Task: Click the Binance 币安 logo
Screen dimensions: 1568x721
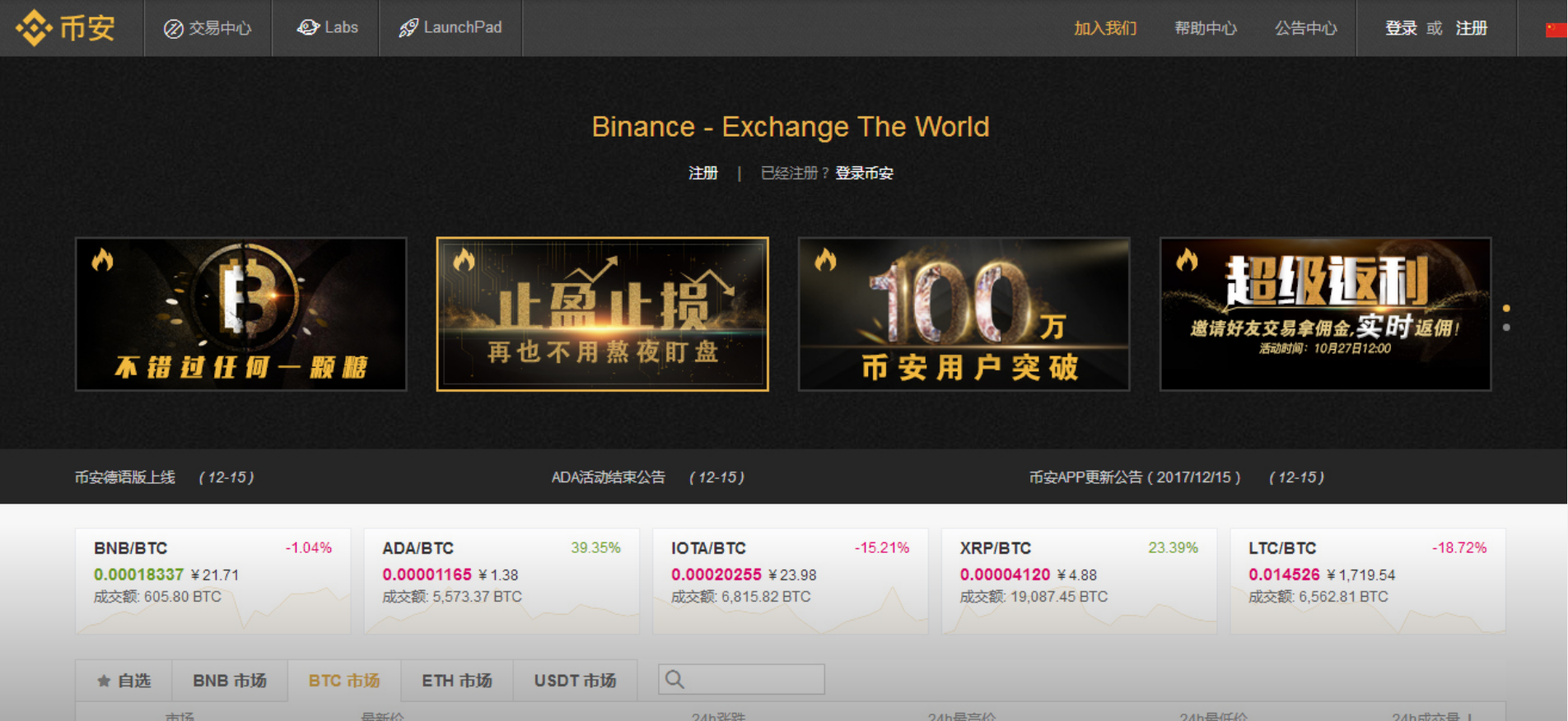Action: 65,28
